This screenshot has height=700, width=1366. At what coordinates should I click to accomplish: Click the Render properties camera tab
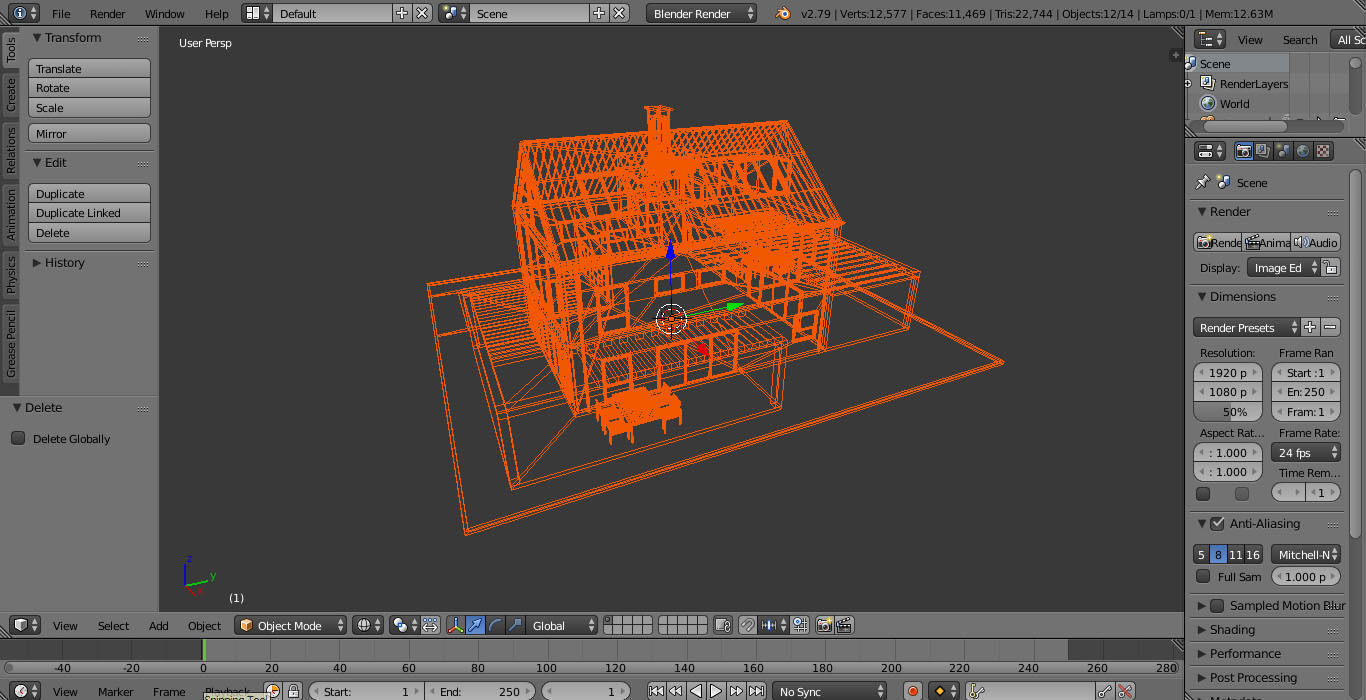[1243, 151]
